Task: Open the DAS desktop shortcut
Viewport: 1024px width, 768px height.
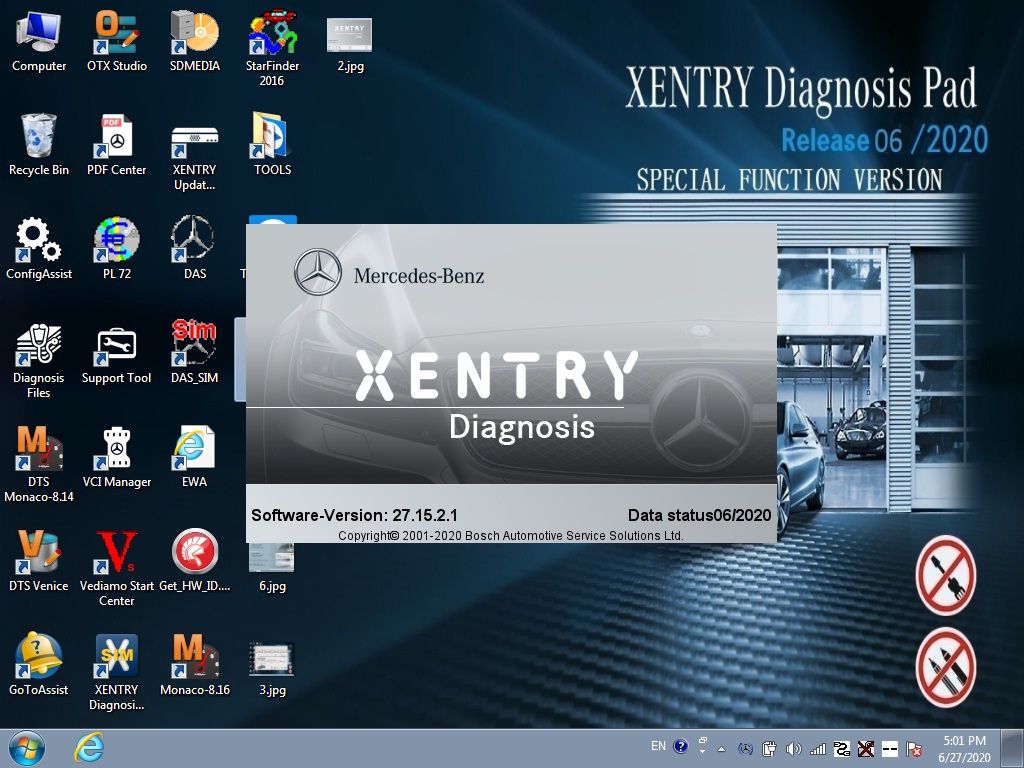Action: 194,240
